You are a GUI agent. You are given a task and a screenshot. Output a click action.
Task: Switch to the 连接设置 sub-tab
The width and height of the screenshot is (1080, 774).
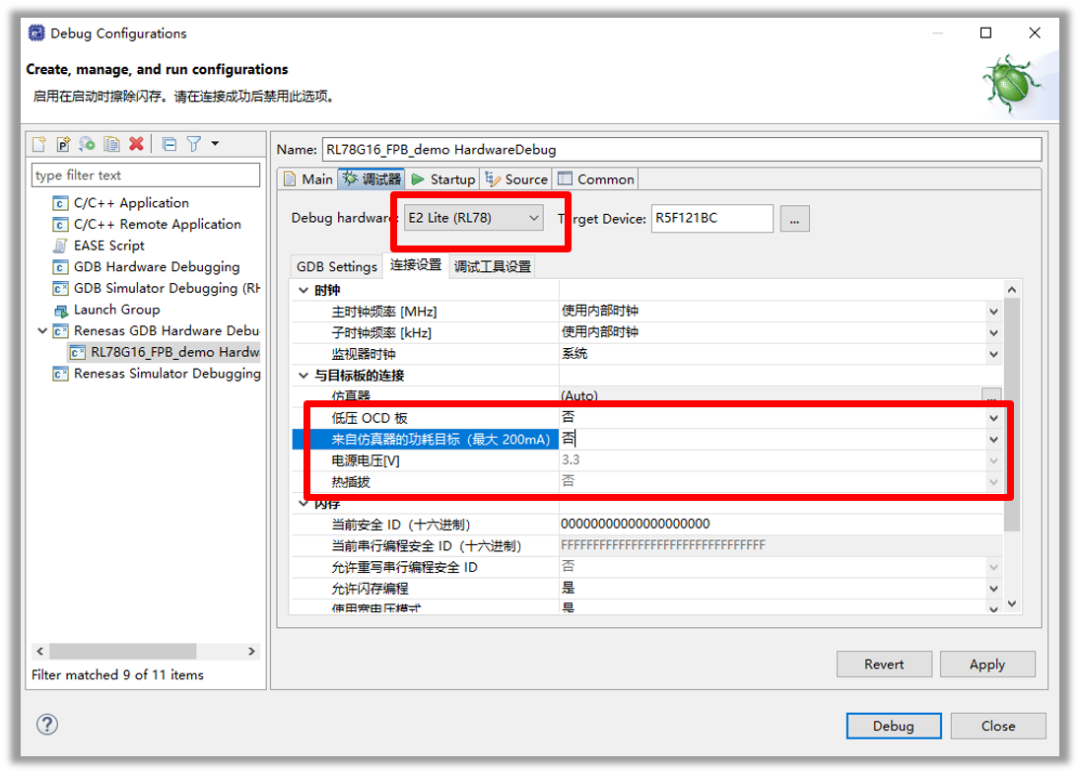(415, 265)
